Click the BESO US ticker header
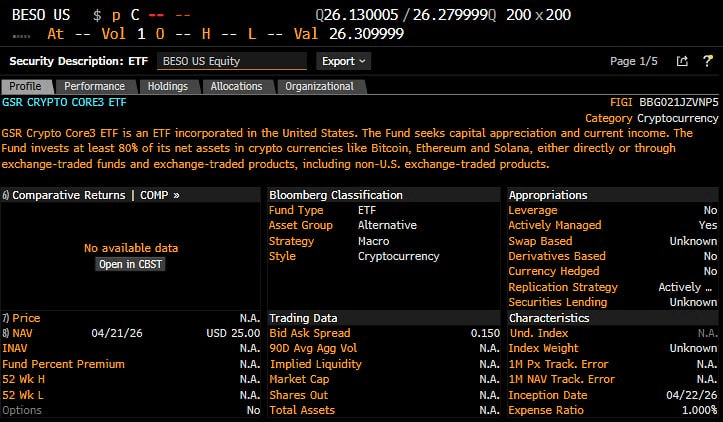This screenshot has height=422, width=723. tap(38, 15)
